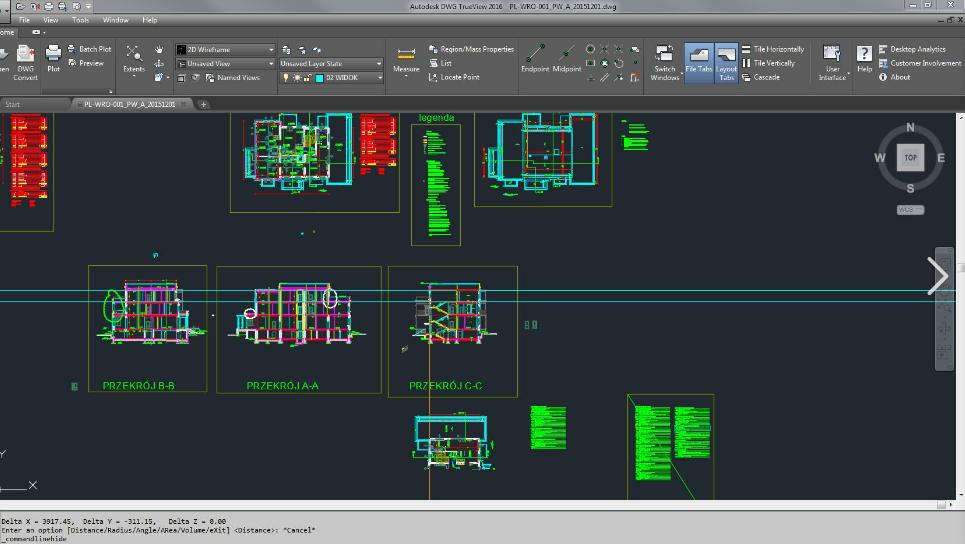The image size is (965, 544).
Task: Open the Tools menu
Action: coord(80,20)
